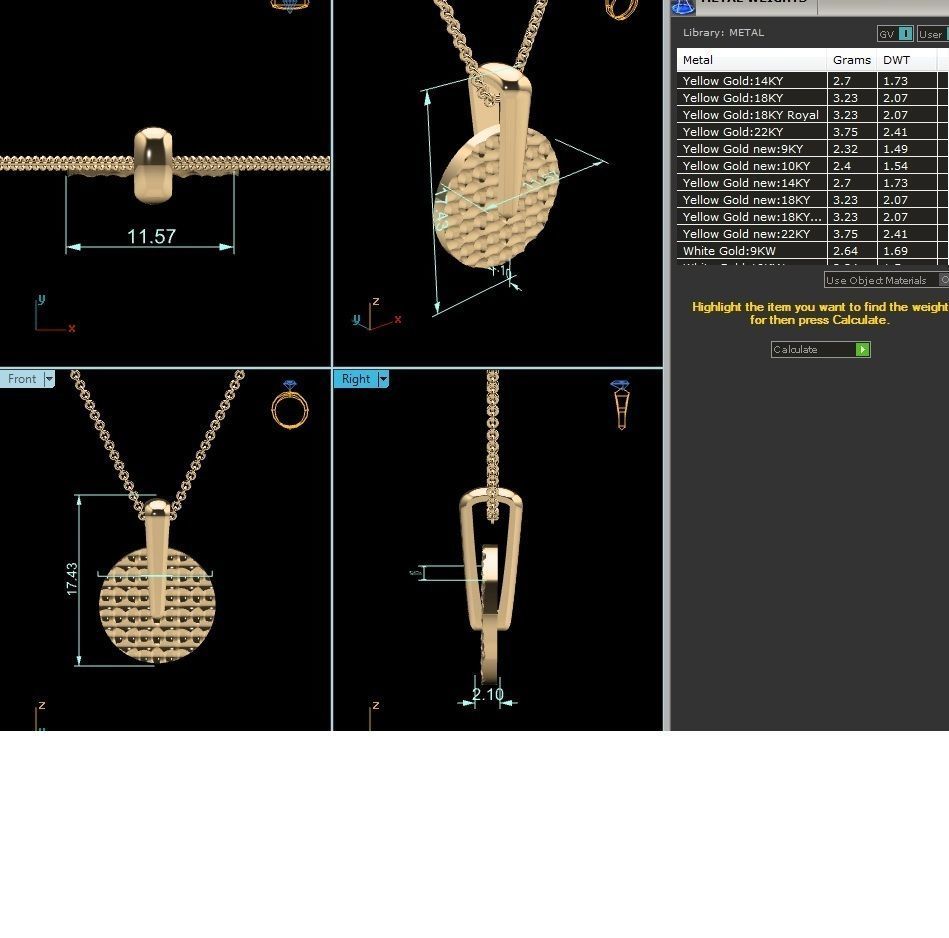
Task: Click the bail bead in the top viewport
Action: point(153,165)
